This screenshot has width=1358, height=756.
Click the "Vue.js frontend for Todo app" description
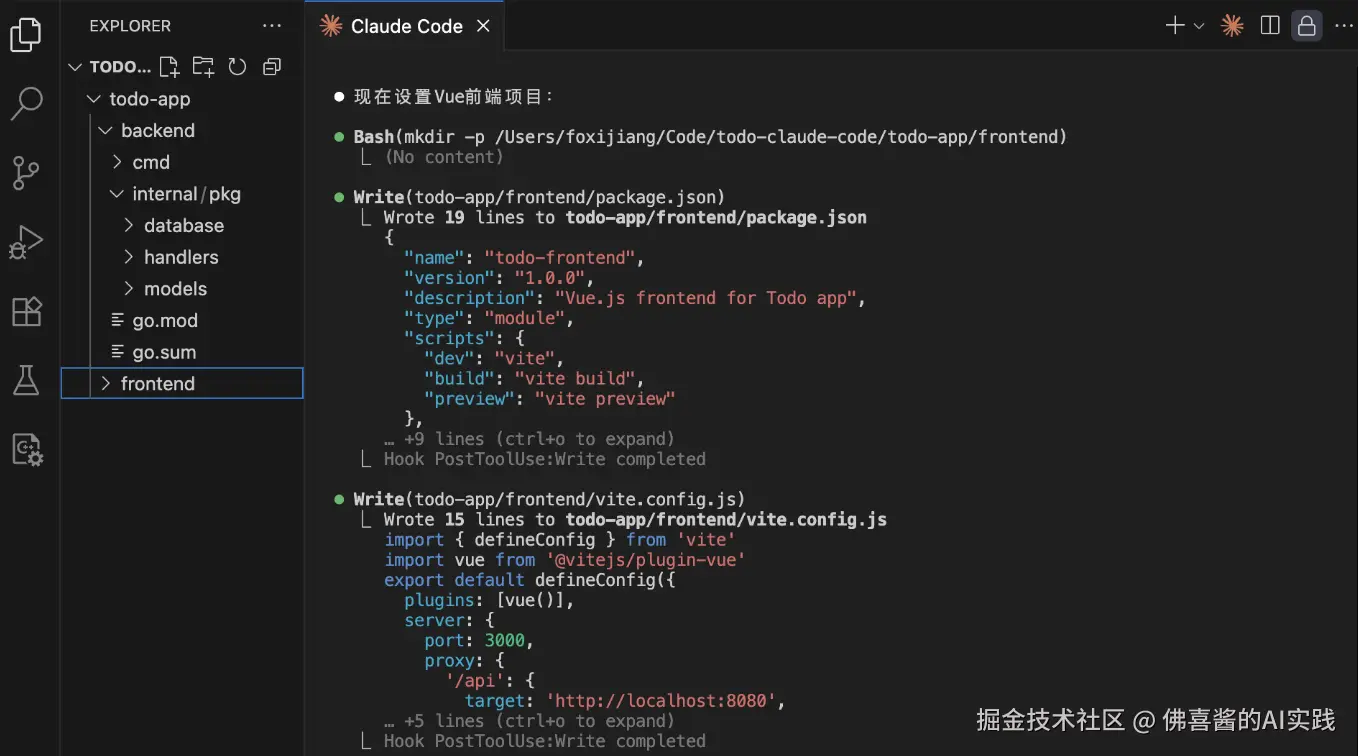(705, 298)
